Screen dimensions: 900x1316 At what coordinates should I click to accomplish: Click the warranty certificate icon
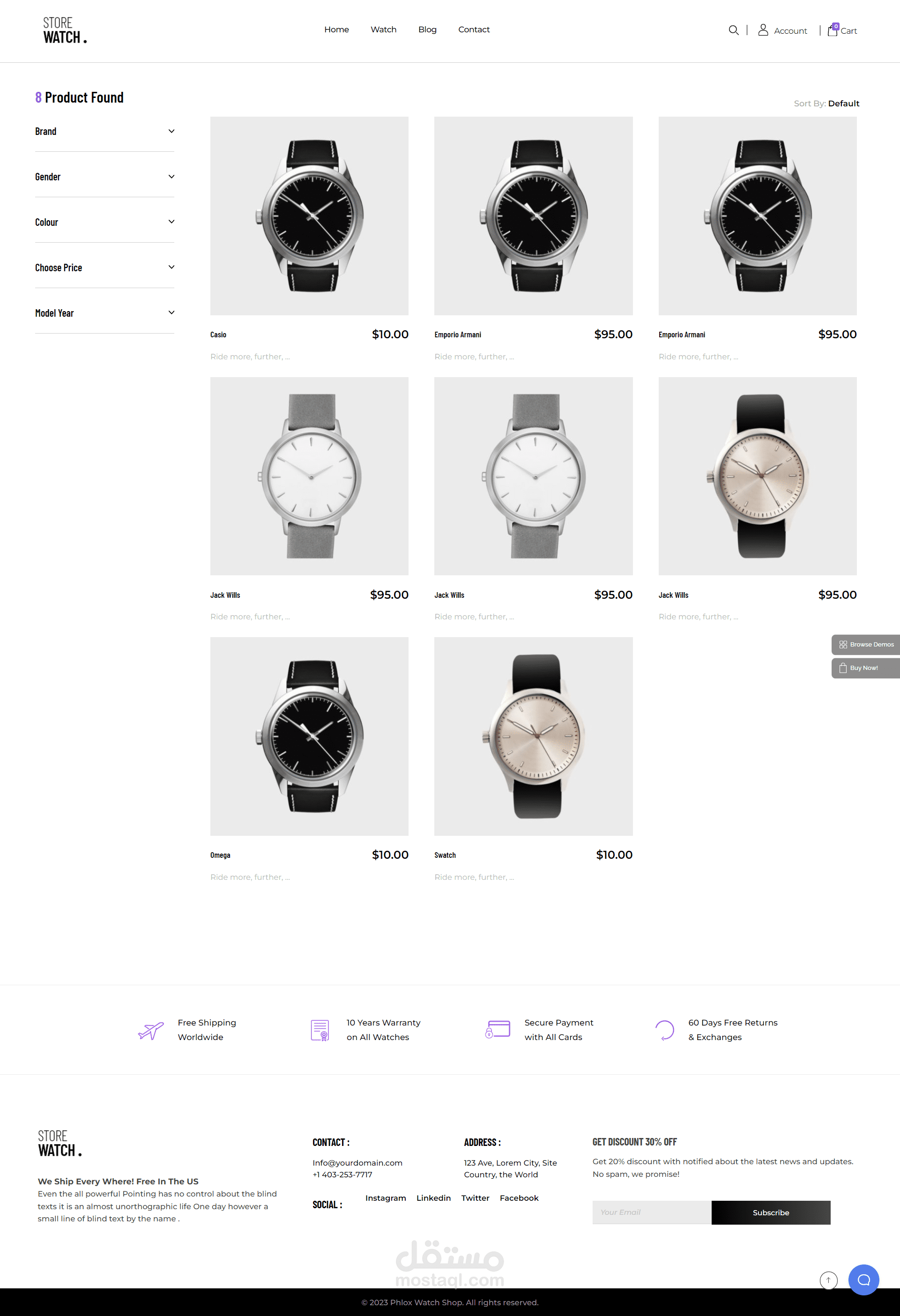coord(320,1030)
